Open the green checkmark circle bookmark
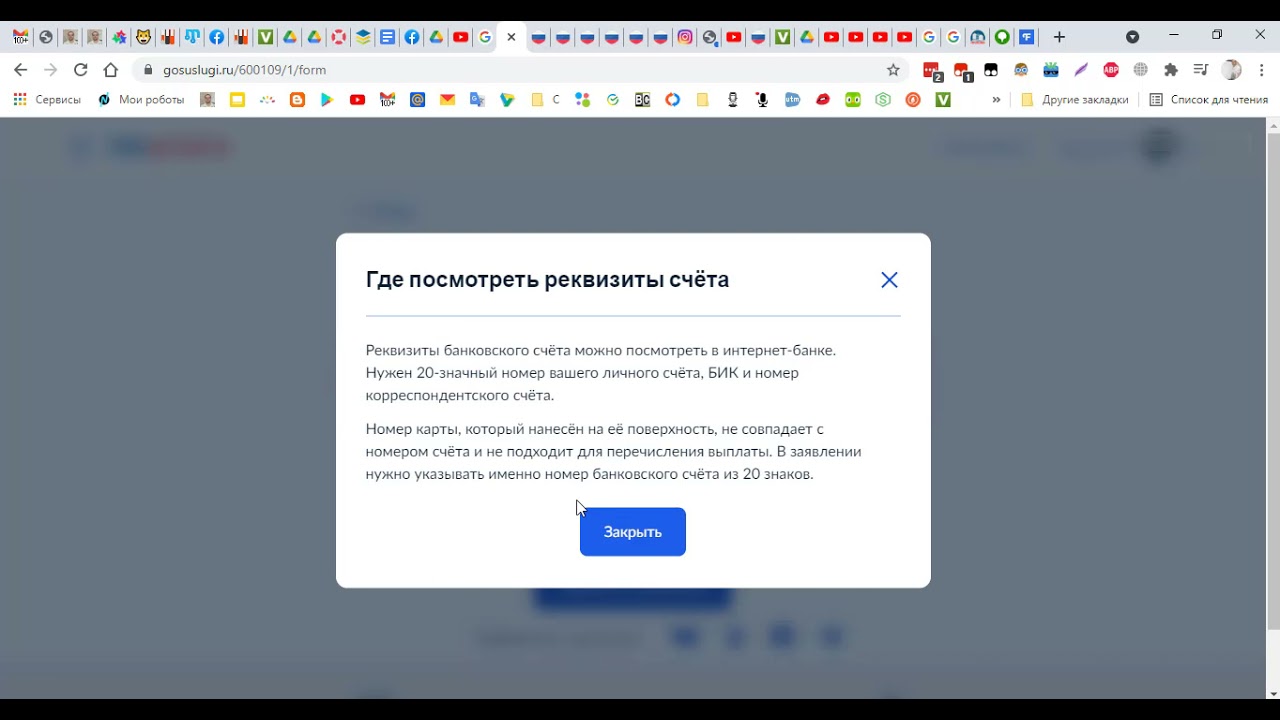This screenshot has height=720, width=1280. 613,100
